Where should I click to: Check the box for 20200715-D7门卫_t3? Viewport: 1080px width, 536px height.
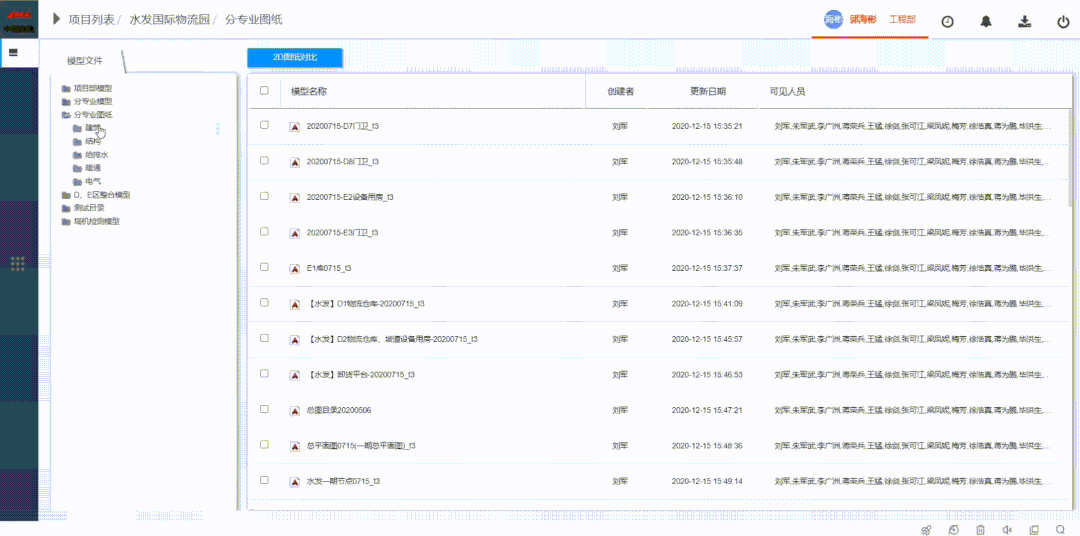tap(264, 126)
